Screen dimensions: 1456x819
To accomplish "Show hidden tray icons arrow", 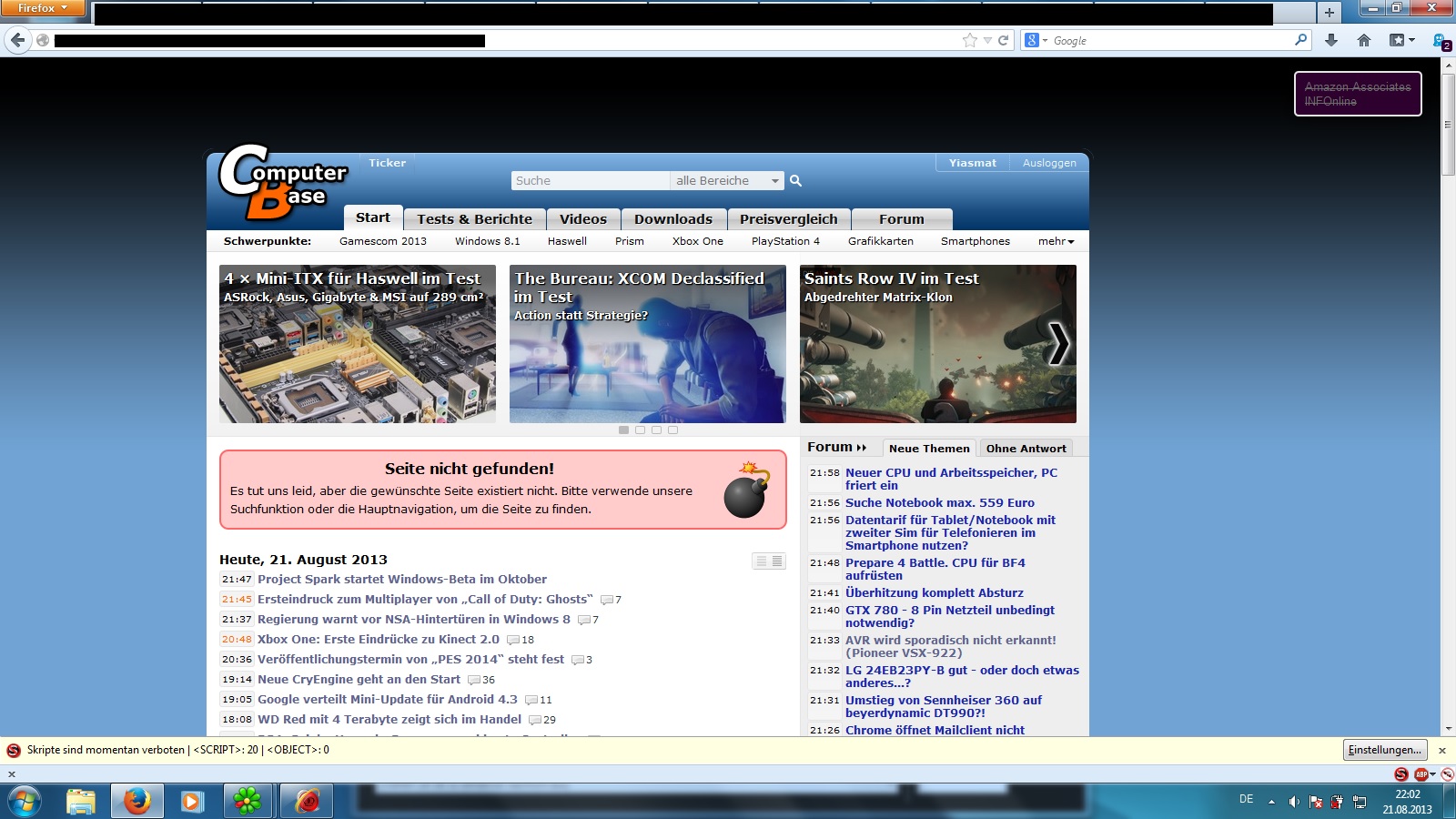I will pyautogui.click(x=1271, y=802).
